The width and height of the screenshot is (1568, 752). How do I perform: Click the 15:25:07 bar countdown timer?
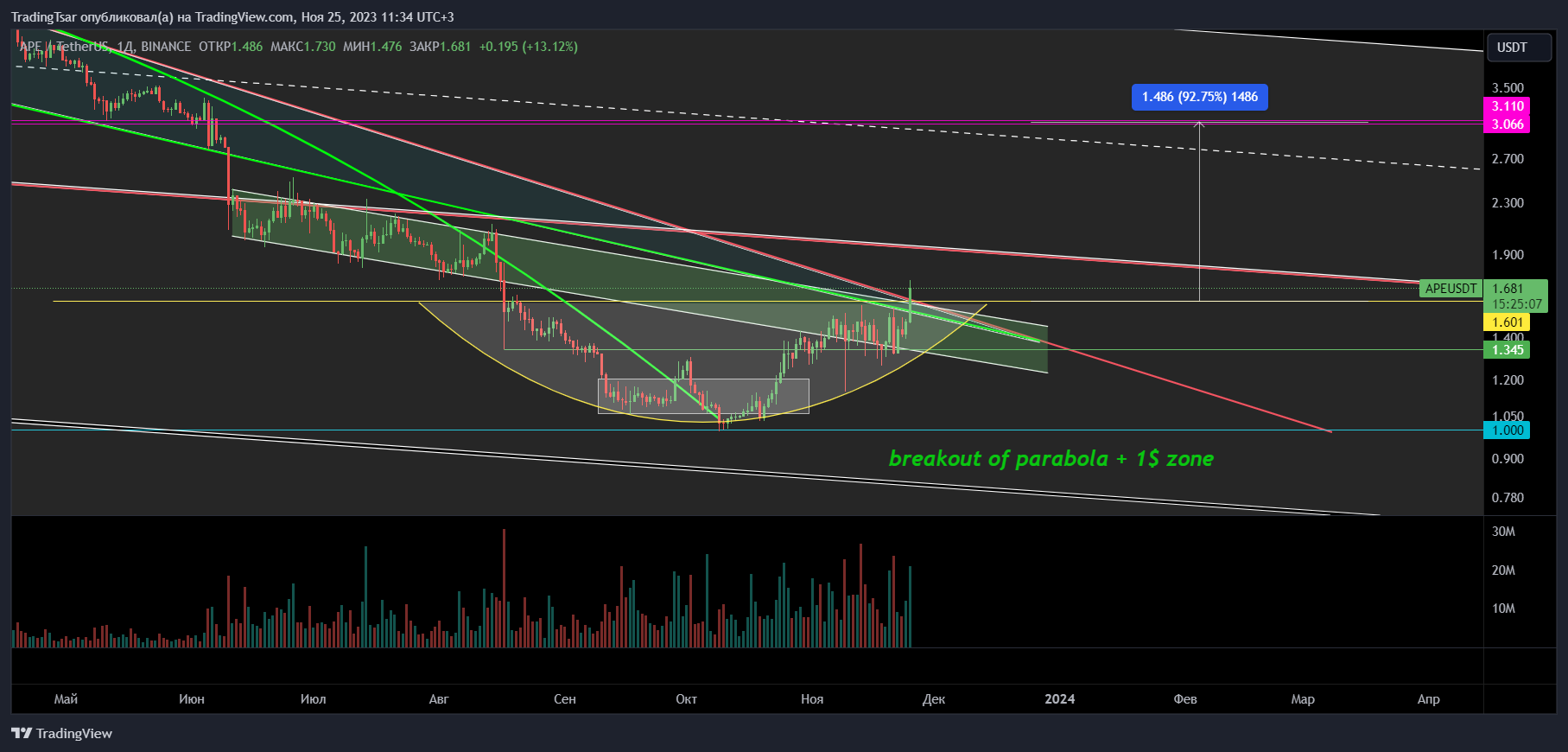[x=1517, y=304]
